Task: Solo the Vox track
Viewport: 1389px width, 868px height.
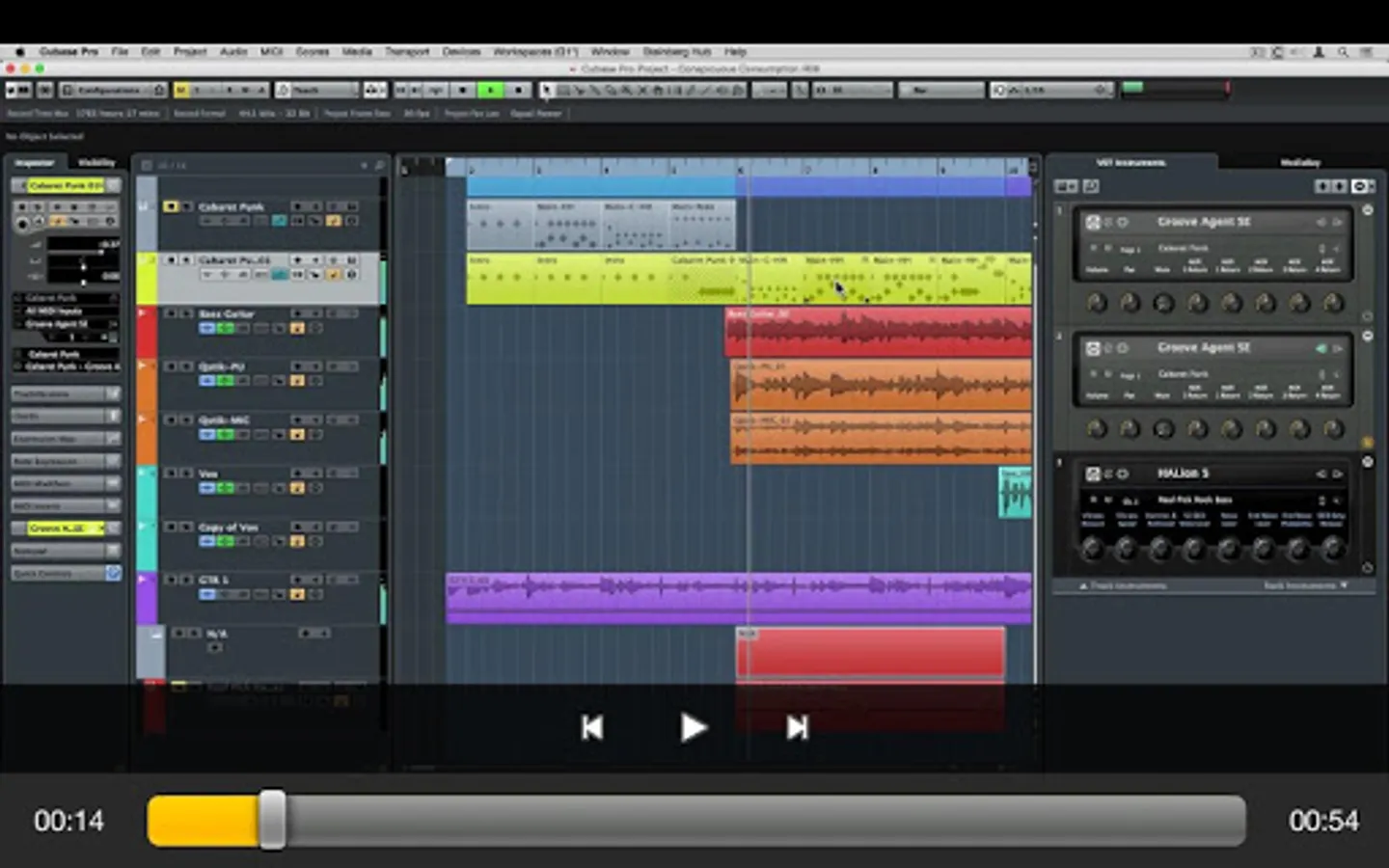Action: click(186, 474)
